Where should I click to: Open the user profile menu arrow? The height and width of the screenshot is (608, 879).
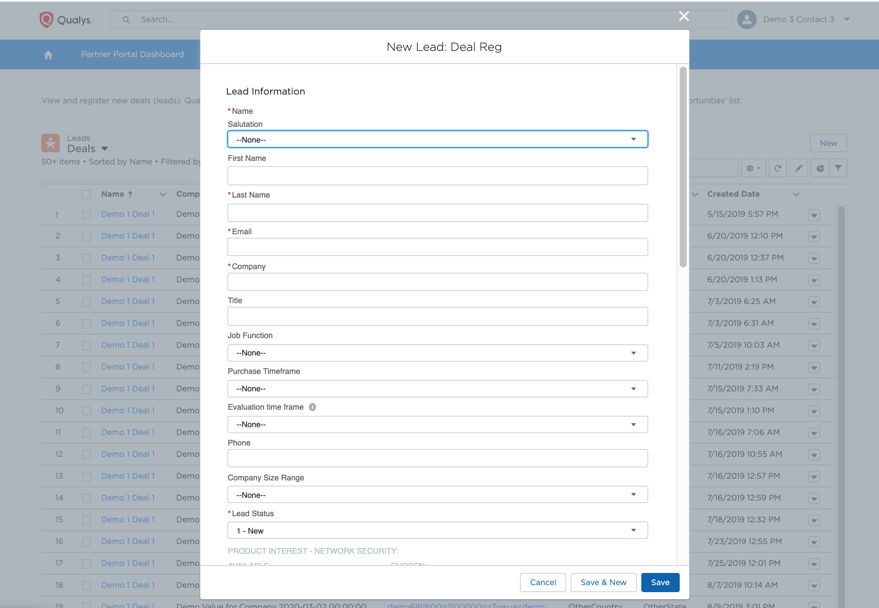click(847, 19)
